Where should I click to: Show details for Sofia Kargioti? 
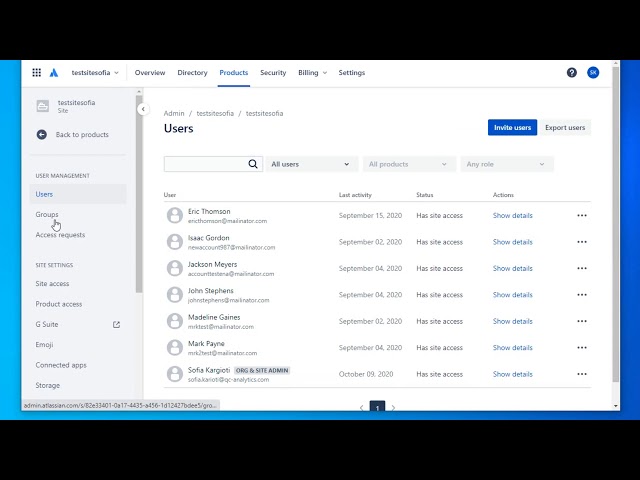click(x=513, y=374)
